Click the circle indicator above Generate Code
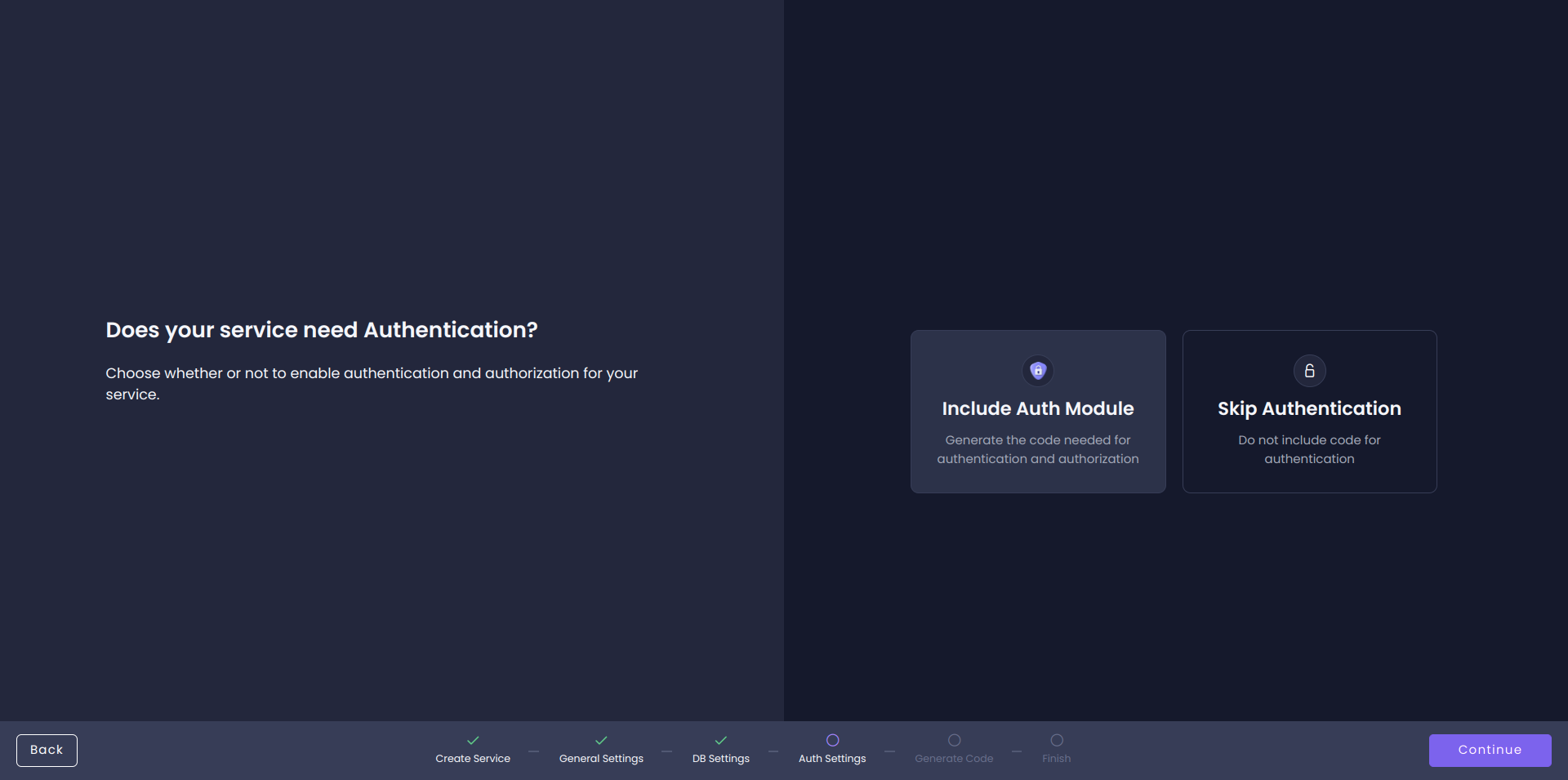This screenshot has height=780, width=1568. click(954, 741)
